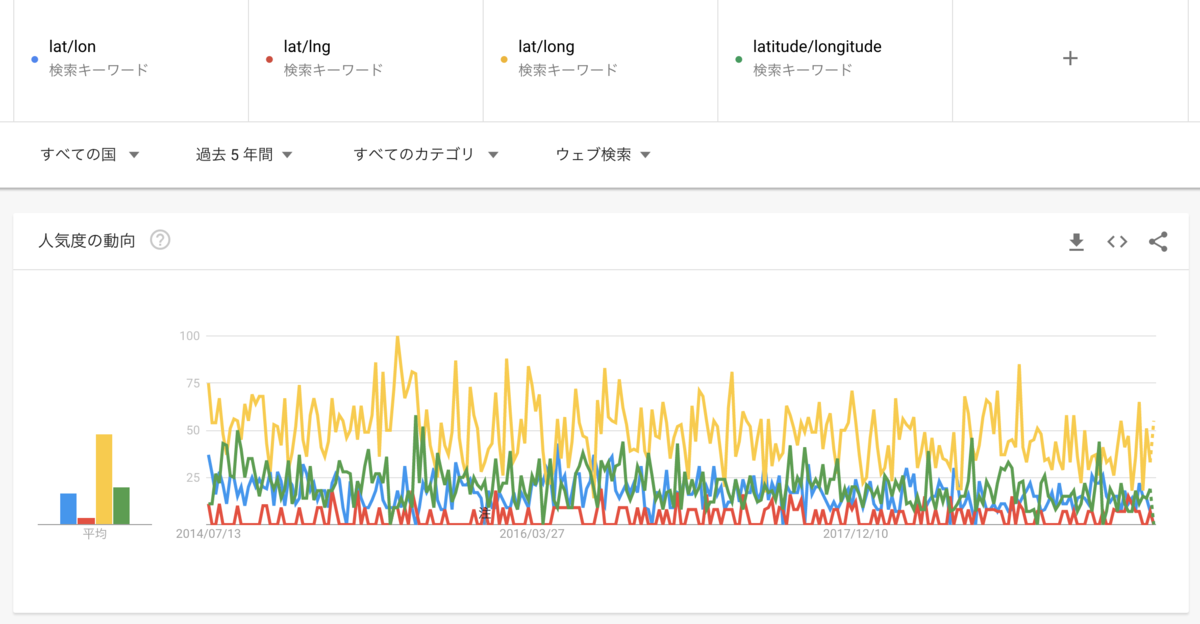Select the yellow average bar
The width and height of the screenshot is (1200, 624).
point(104,479)
